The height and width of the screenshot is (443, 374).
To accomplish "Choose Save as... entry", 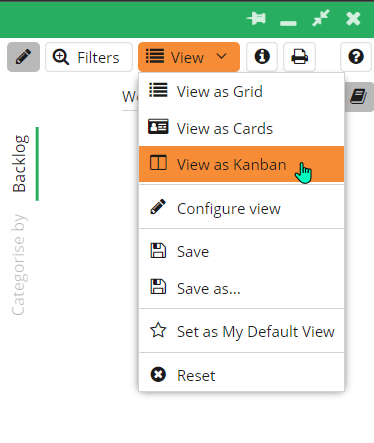I will click(x=241, y=288).
